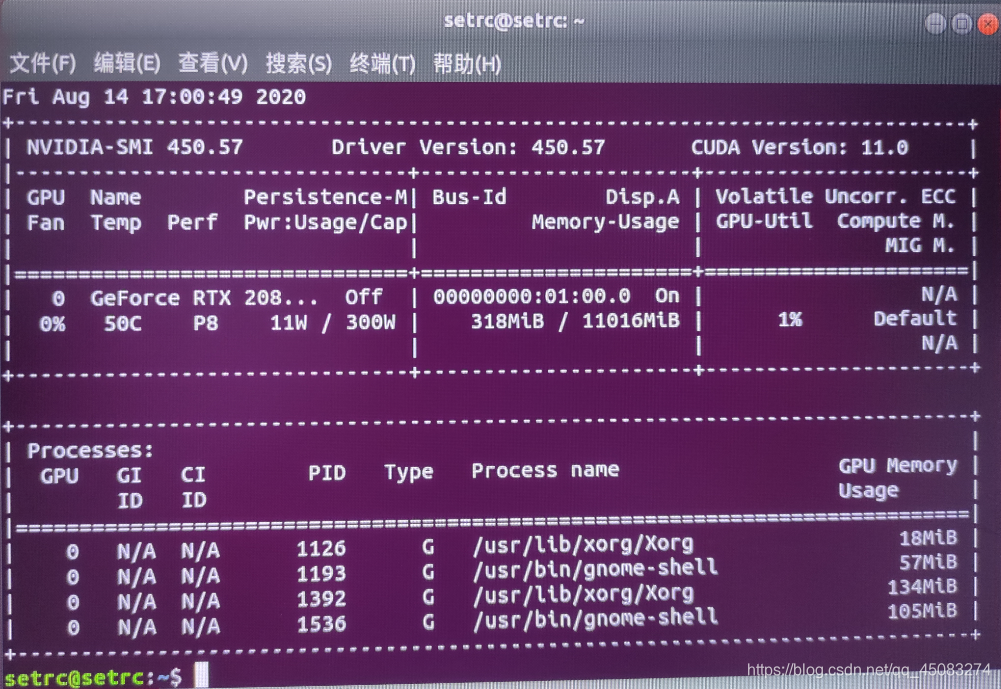
Task: Click the window title setrc@setrc: ~
Action: (x=514, y=20)
